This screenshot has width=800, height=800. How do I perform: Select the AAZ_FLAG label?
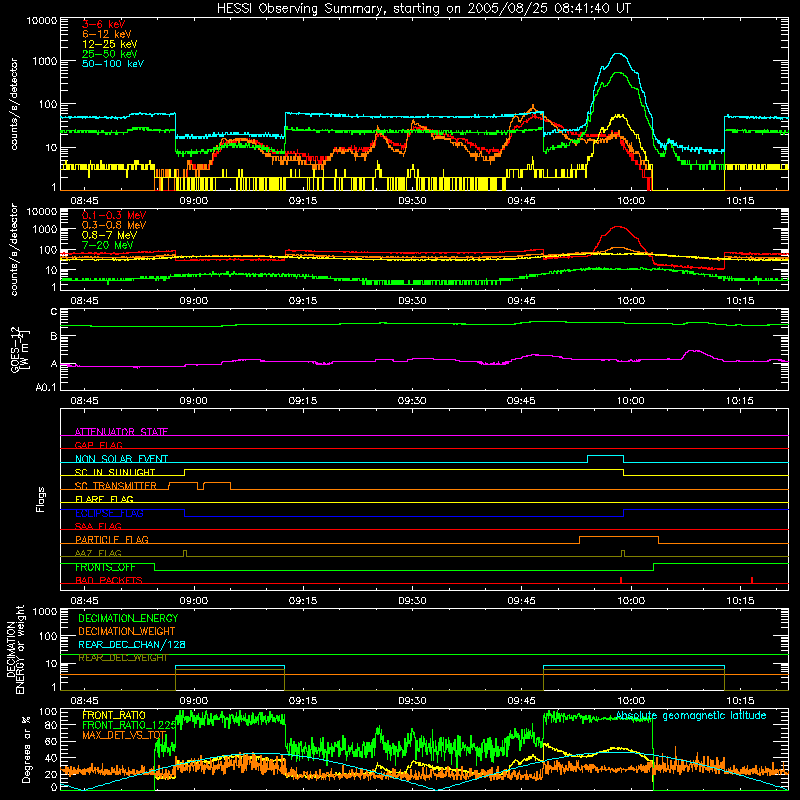coord(98,553)
